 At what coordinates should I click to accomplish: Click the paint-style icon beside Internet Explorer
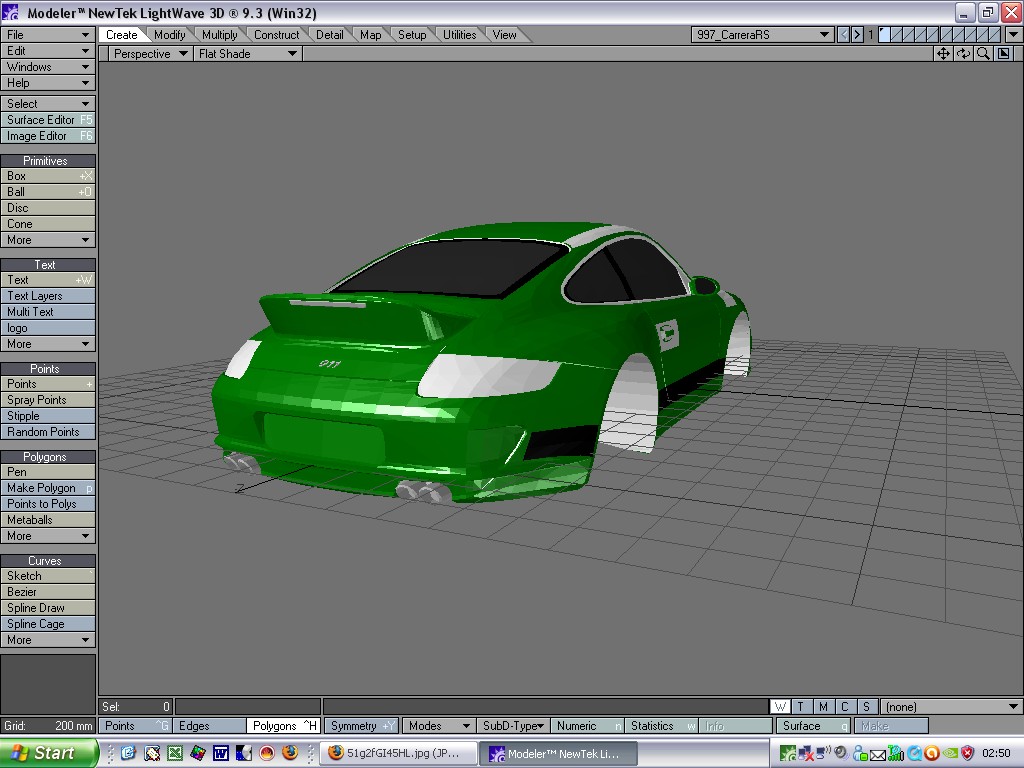click(152, 753)
